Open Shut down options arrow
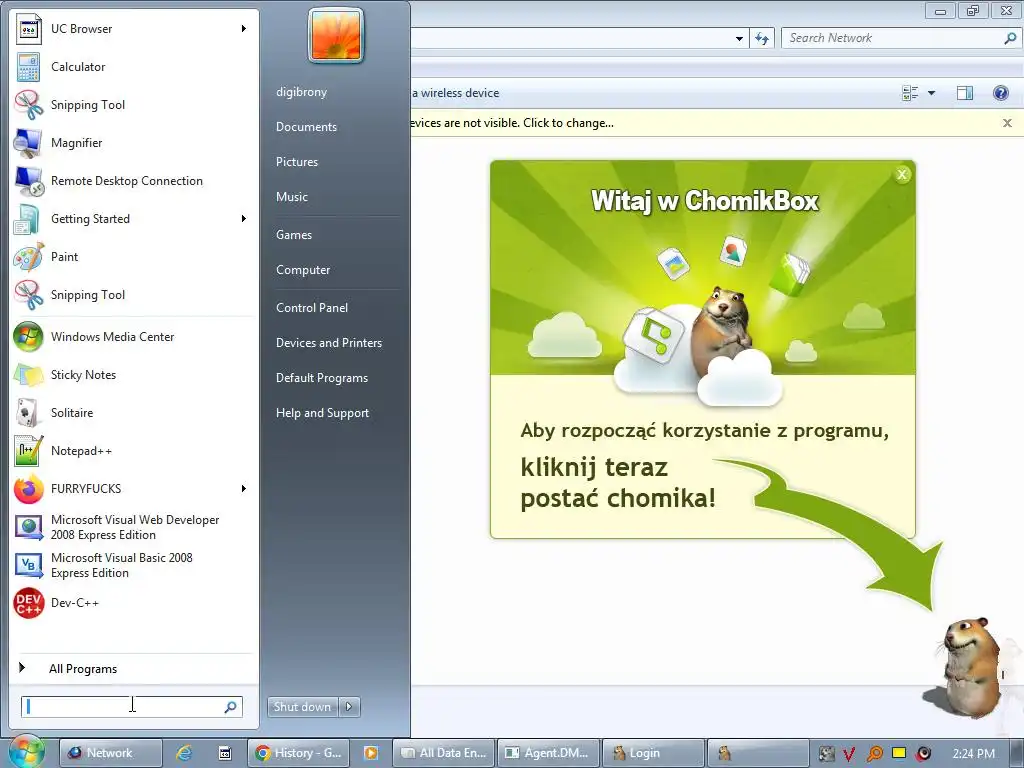 click(349, 707)
